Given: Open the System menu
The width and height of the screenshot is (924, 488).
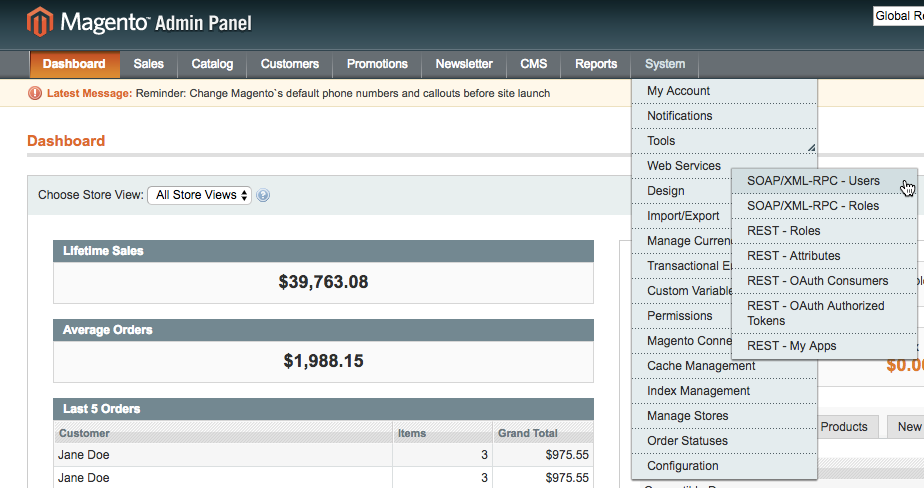Looking at the screenshot, I should [665, 64].
